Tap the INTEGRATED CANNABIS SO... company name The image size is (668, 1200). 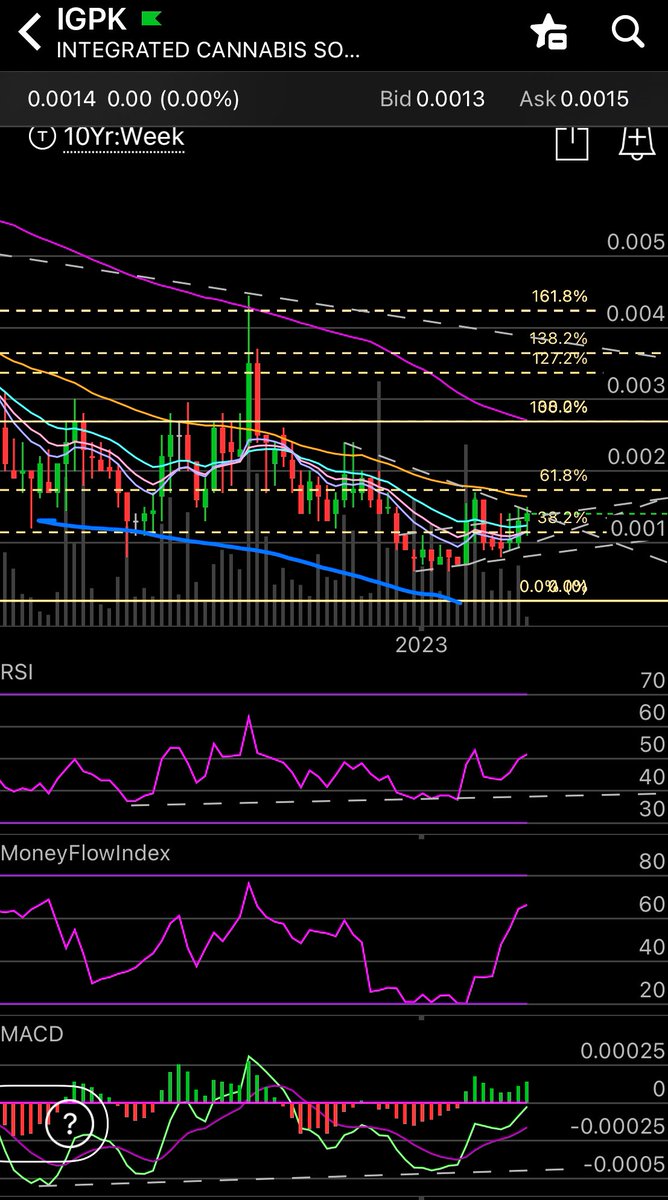click(208, 48)
